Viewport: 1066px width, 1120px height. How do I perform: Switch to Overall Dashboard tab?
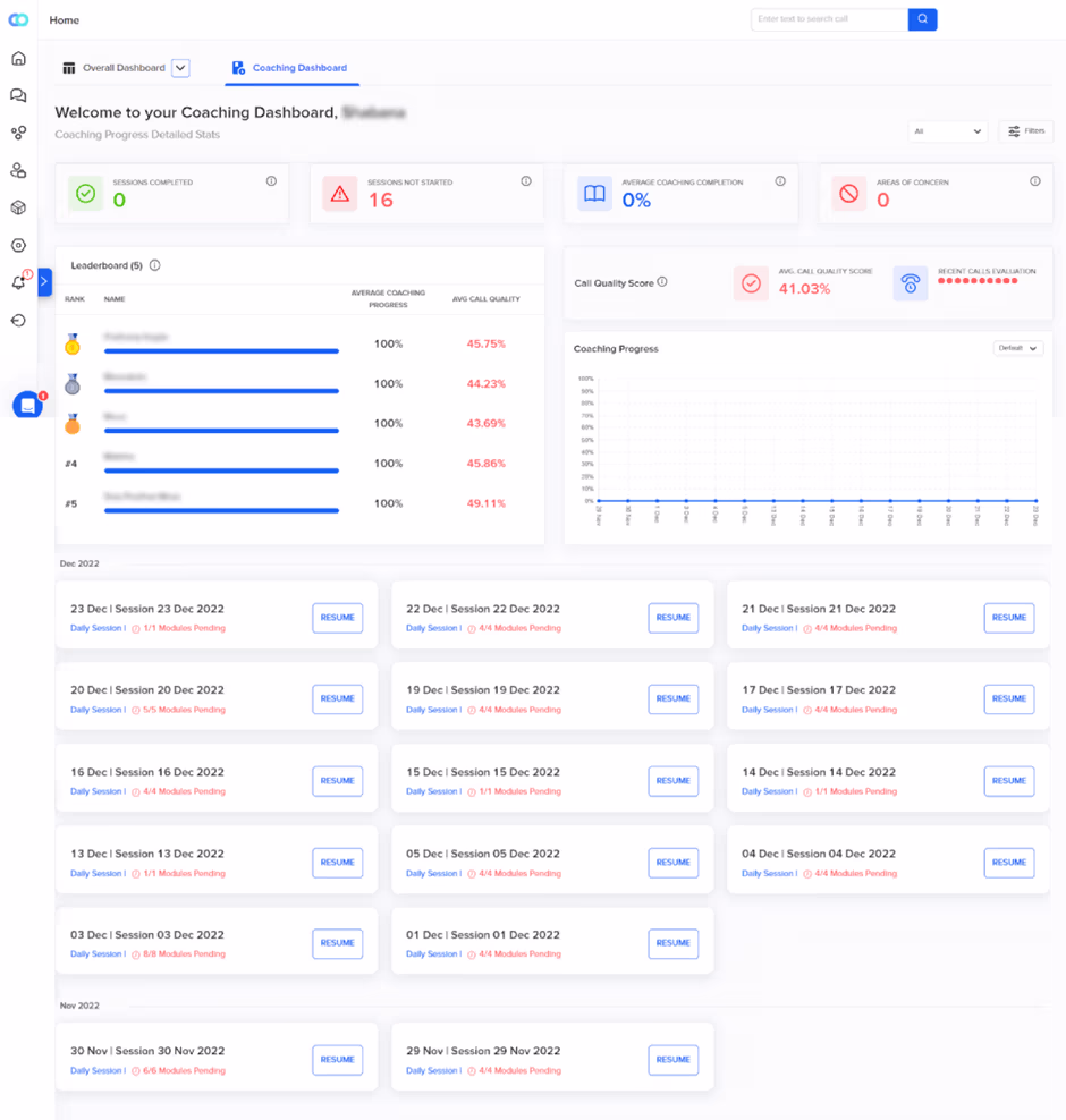point(113,68)
